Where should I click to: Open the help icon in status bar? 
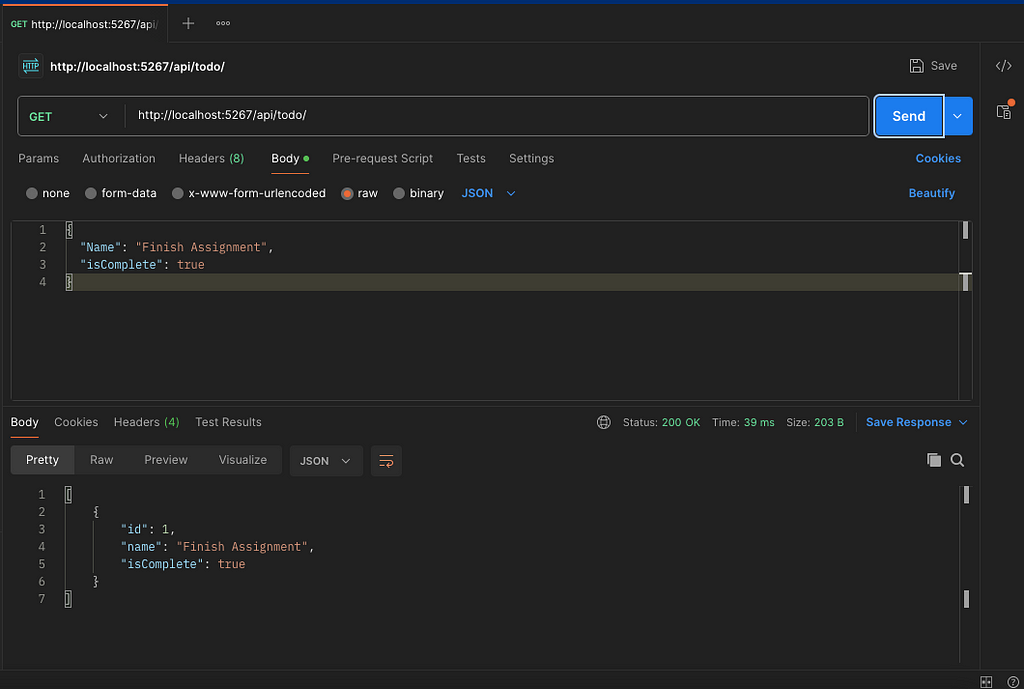tap(1012, 682)
